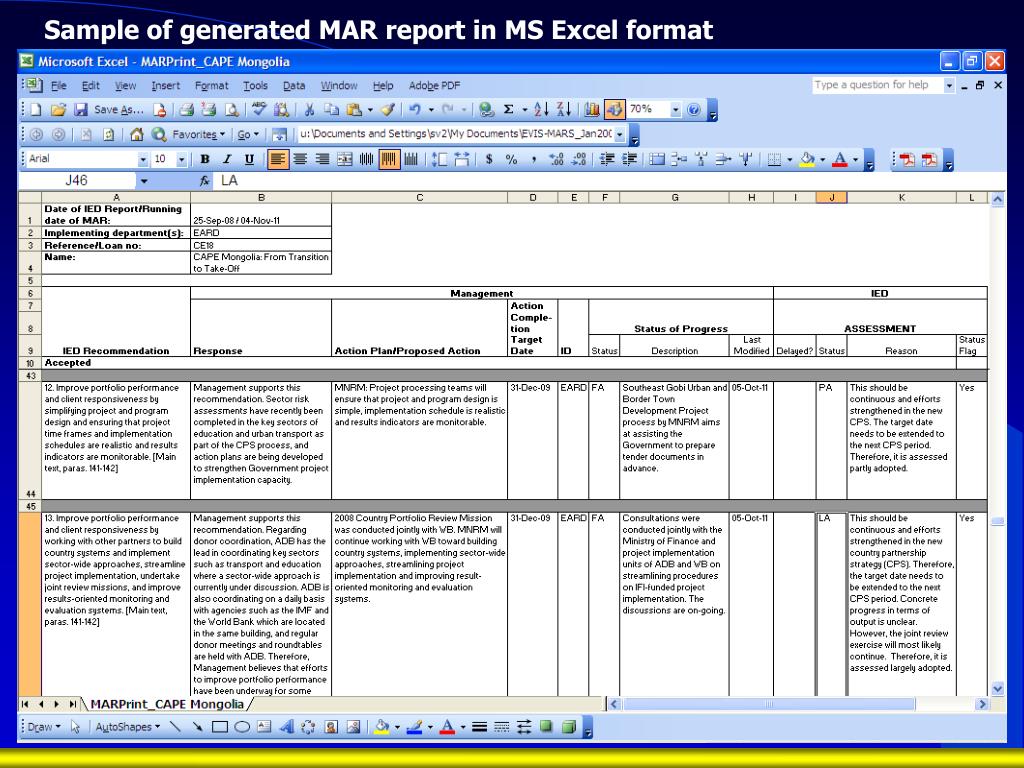1024x768 pixels.
Task: Select column K header
Action: coord(901,197)
